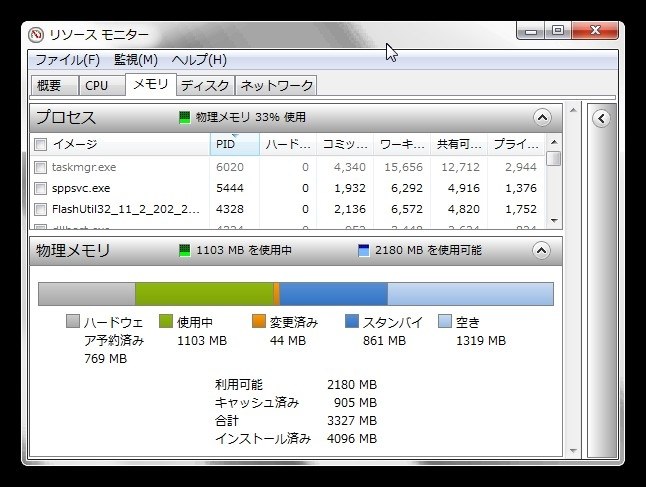Click PID value 4328
Screen dimensions: 646x487
click(230, 209)
